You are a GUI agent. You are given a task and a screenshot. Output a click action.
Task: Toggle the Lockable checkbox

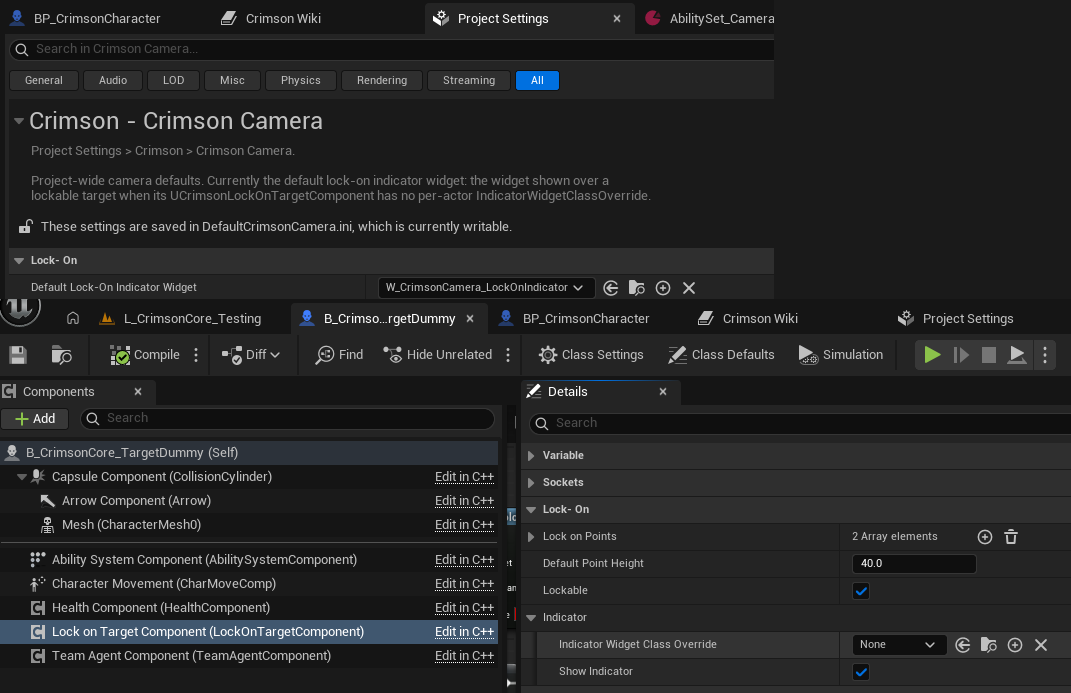click(x=861, y=591)
